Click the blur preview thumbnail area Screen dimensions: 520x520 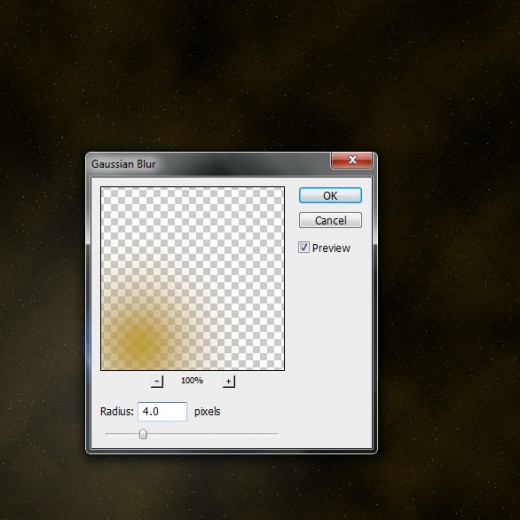(x=192, y=278)
